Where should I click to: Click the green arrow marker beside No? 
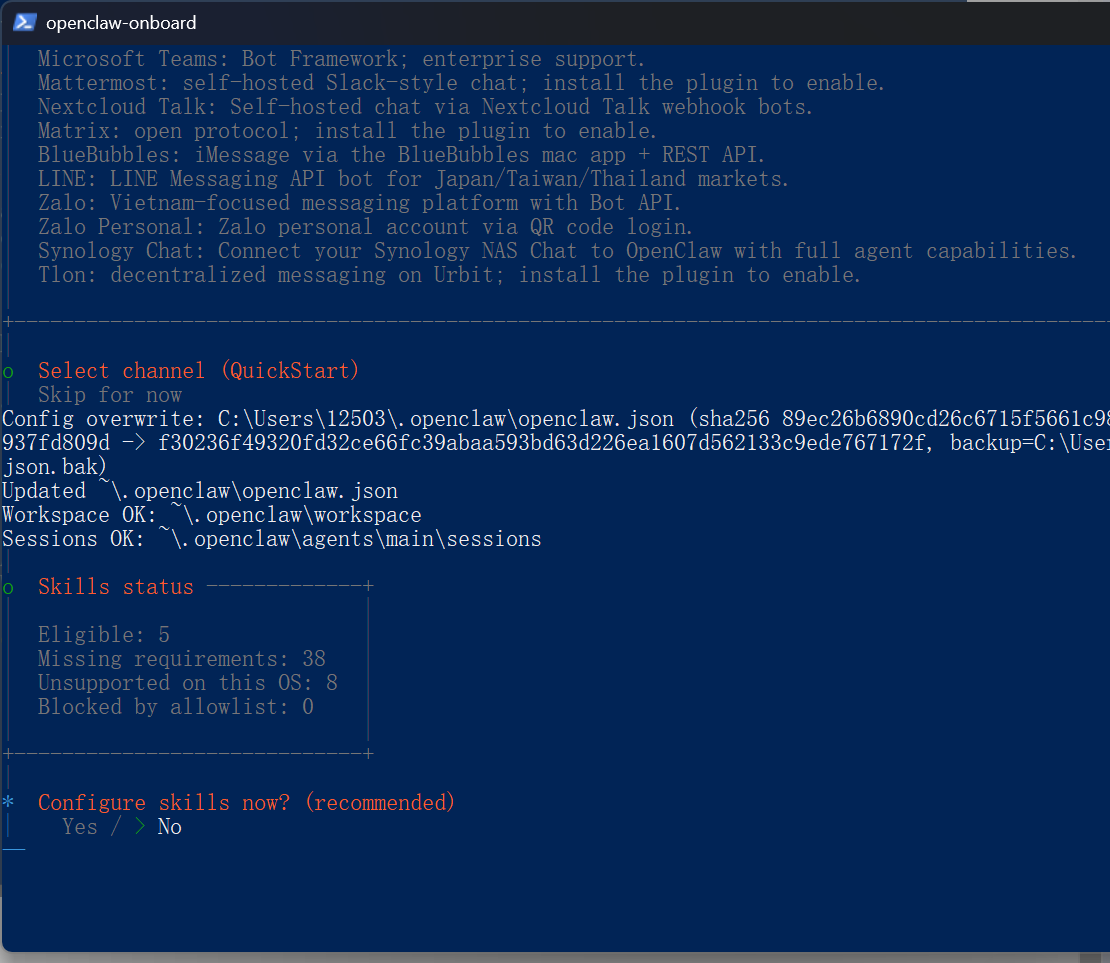(x=140, y=827)
